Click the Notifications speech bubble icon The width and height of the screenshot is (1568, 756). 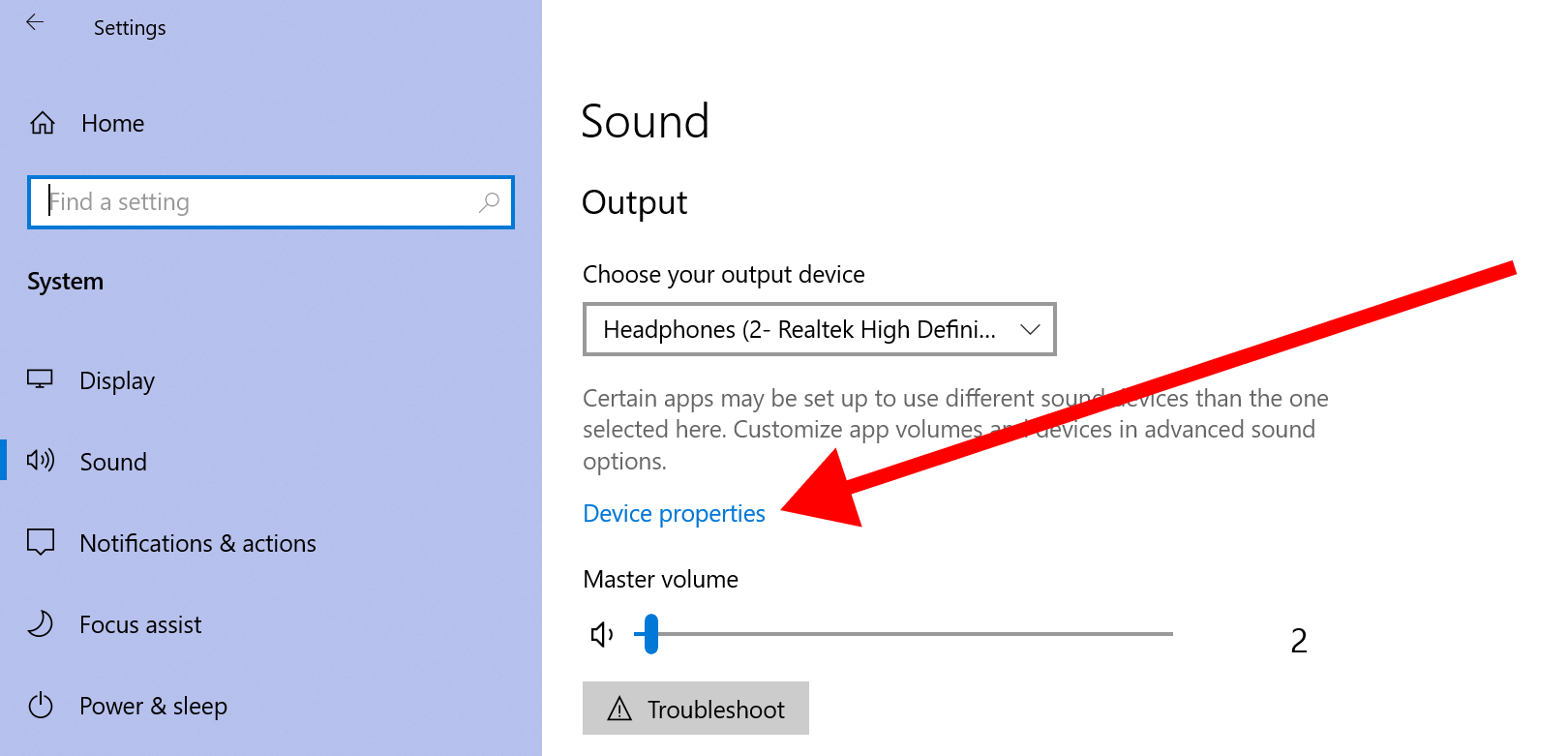(x=41, y=542)
